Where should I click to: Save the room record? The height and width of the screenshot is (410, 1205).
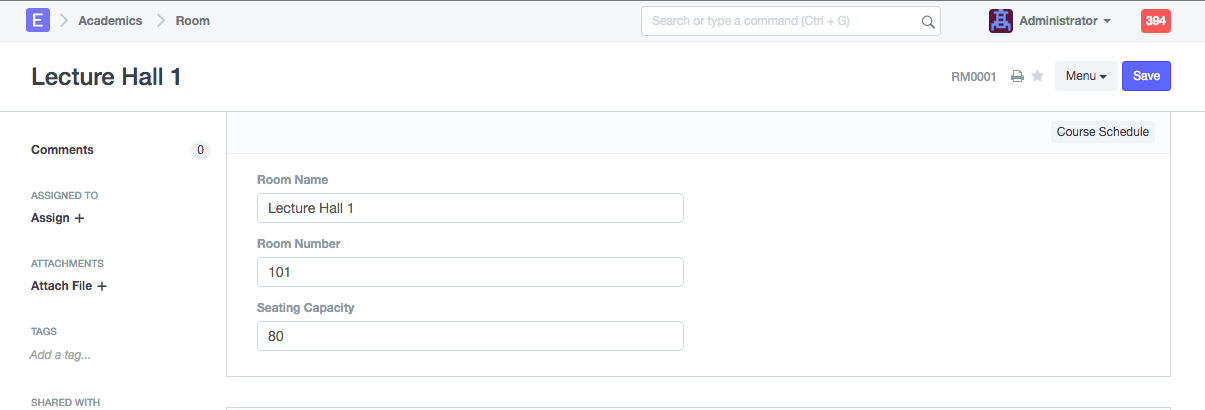(1146, 76)
